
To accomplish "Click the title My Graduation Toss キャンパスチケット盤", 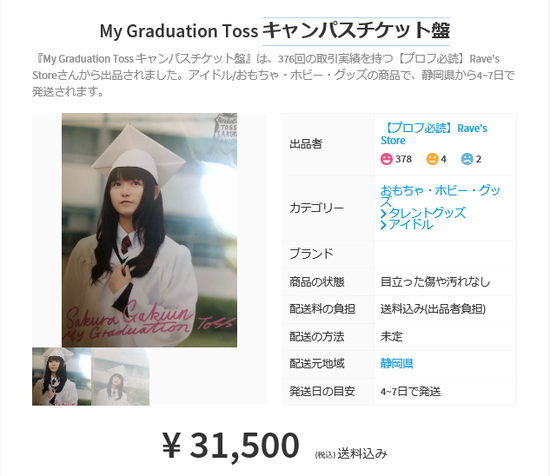I will tap(275, 31).
